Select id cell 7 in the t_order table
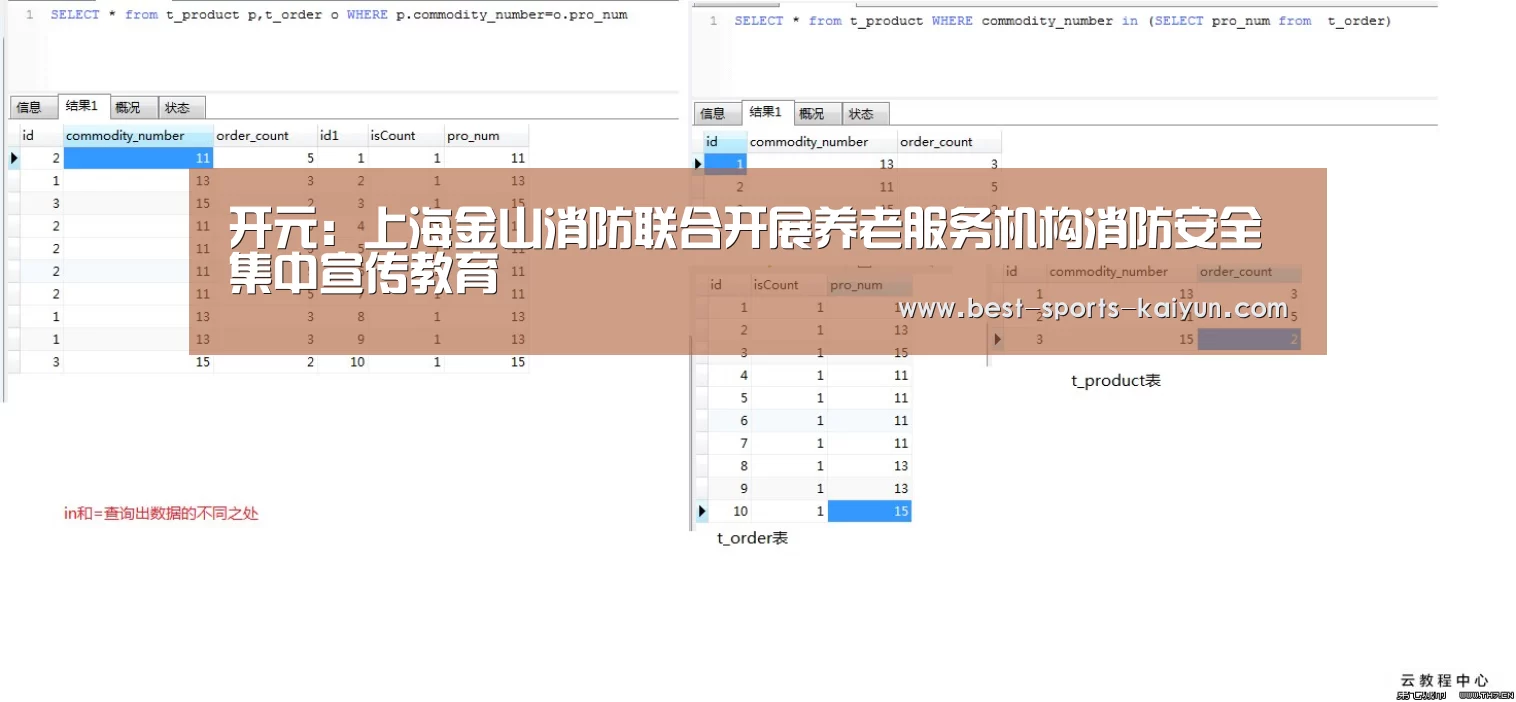The image size is (1516, 702). [x=729, y=443]
